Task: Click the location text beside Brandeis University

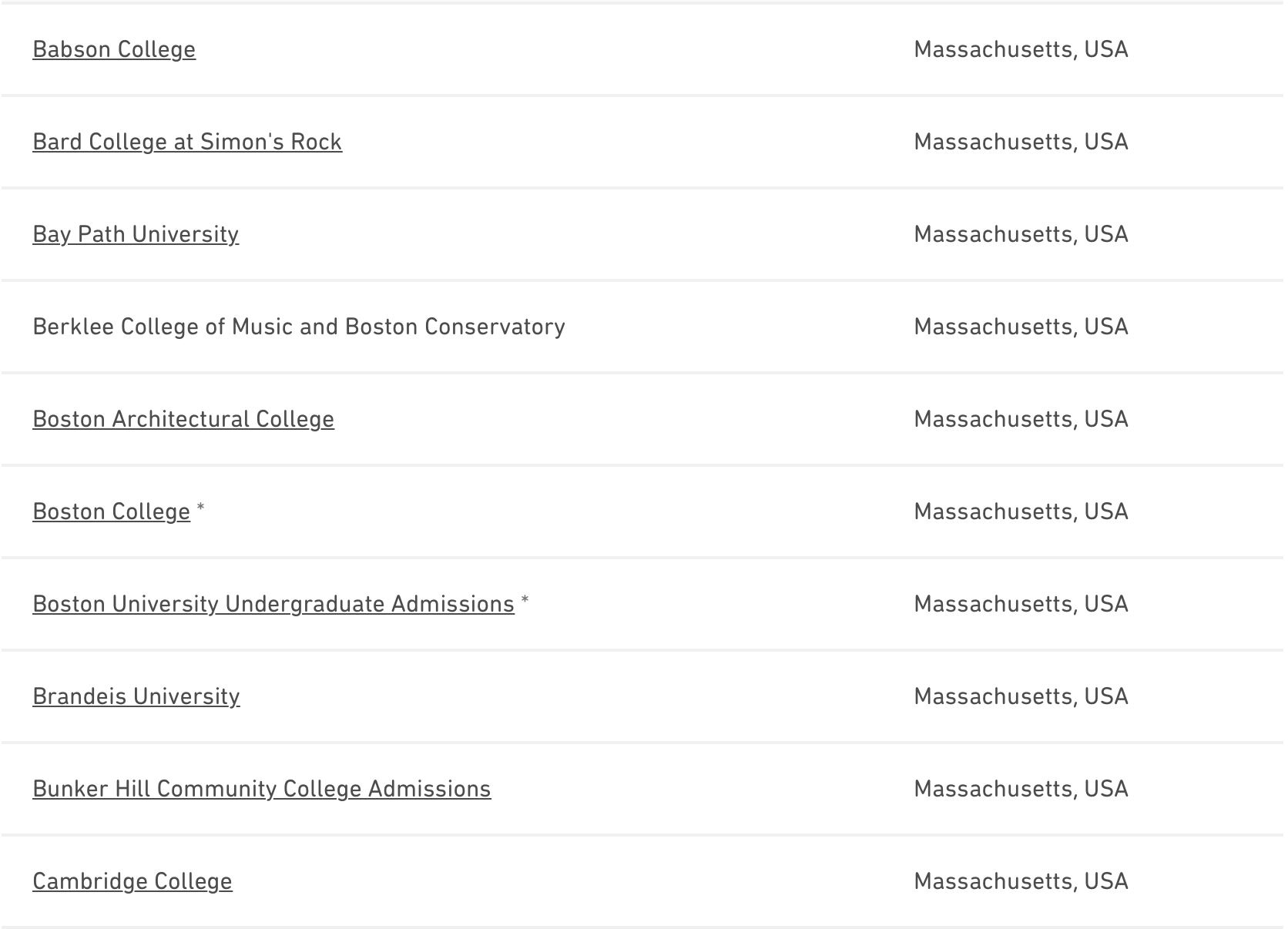Action: point(1021,696)
